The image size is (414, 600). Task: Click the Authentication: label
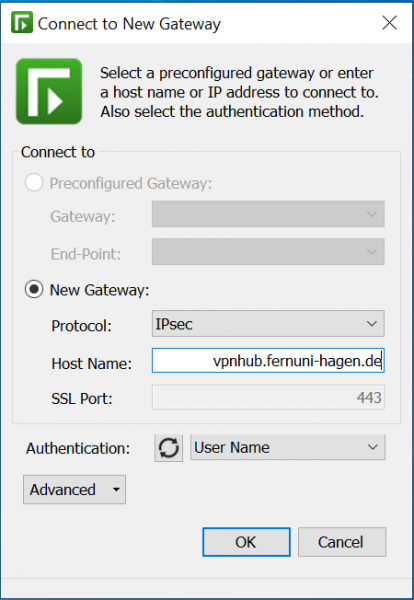tap(78, 448)
